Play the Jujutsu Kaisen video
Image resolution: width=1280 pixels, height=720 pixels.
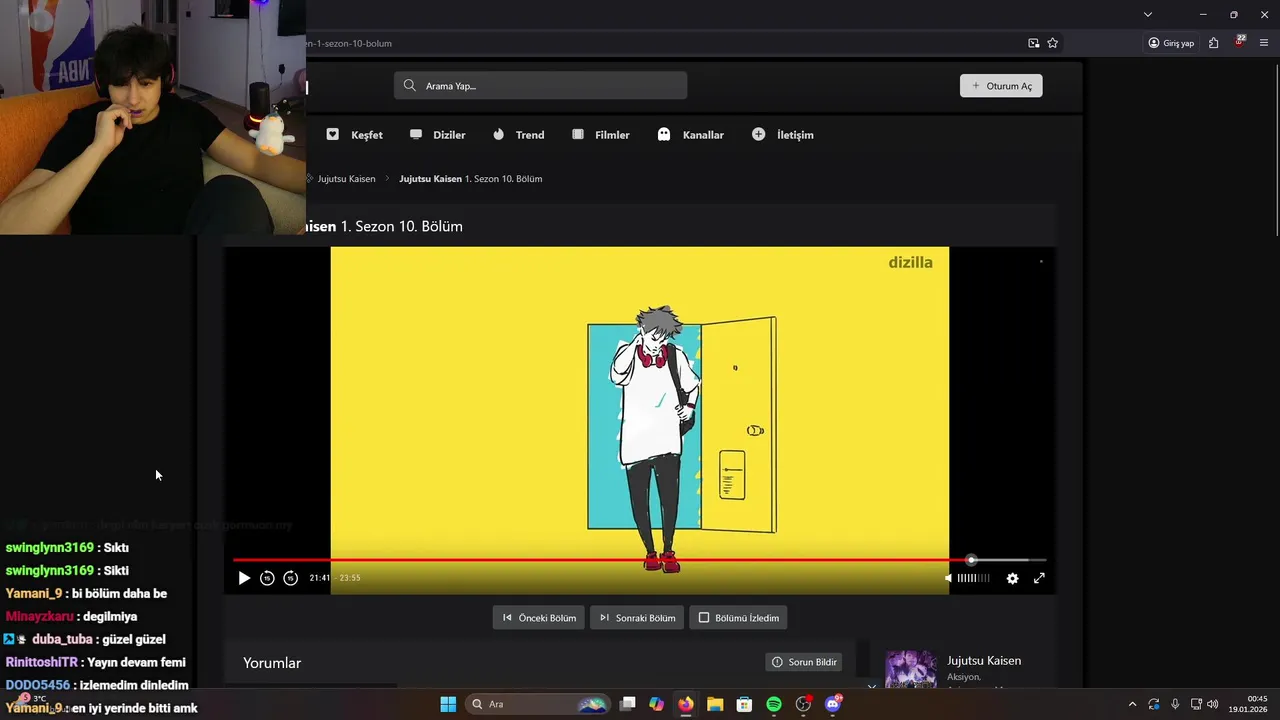coord(244,578)
